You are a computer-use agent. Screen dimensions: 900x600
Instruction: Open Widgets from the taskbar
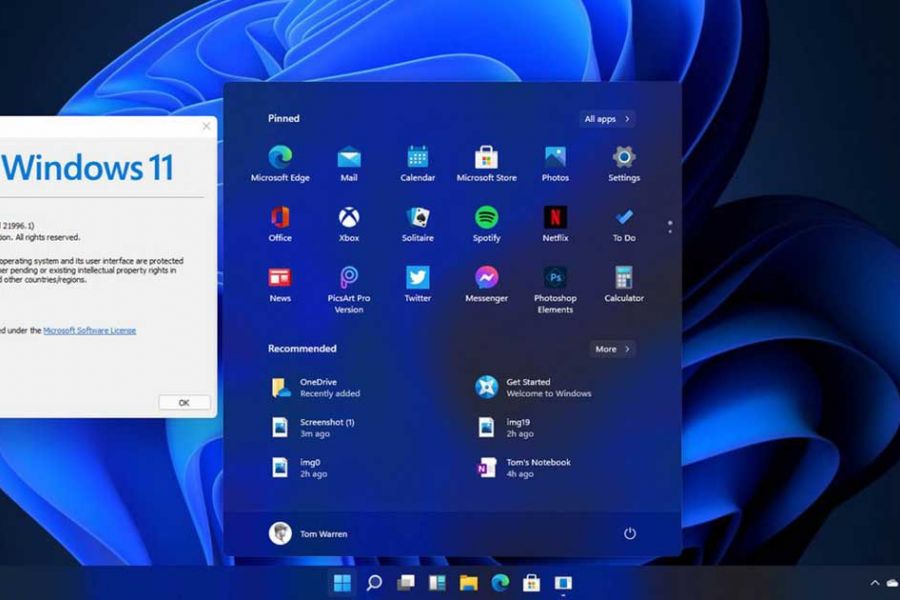click(437, 583)
